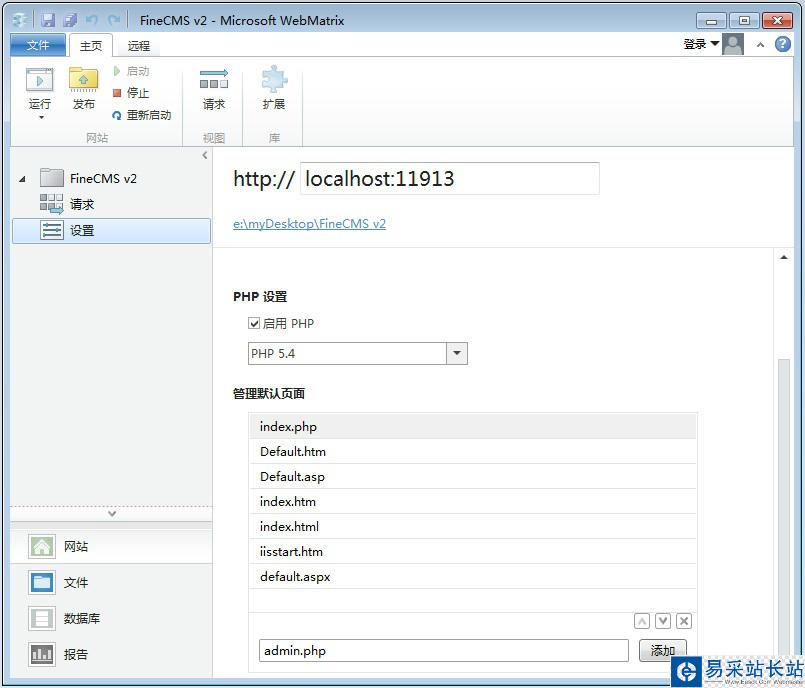
Task: Select Default.asp in default pages list
Action: click(x=472, y=476)
